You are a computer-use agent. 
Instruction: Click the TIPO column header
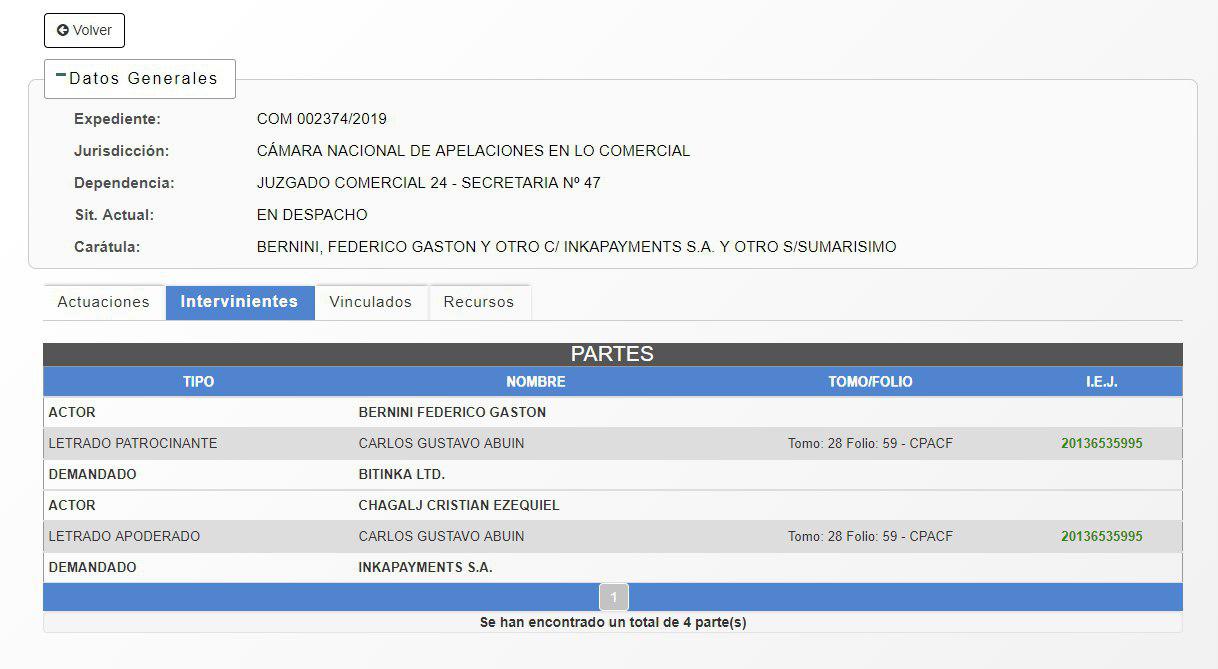tap(198, 382)
